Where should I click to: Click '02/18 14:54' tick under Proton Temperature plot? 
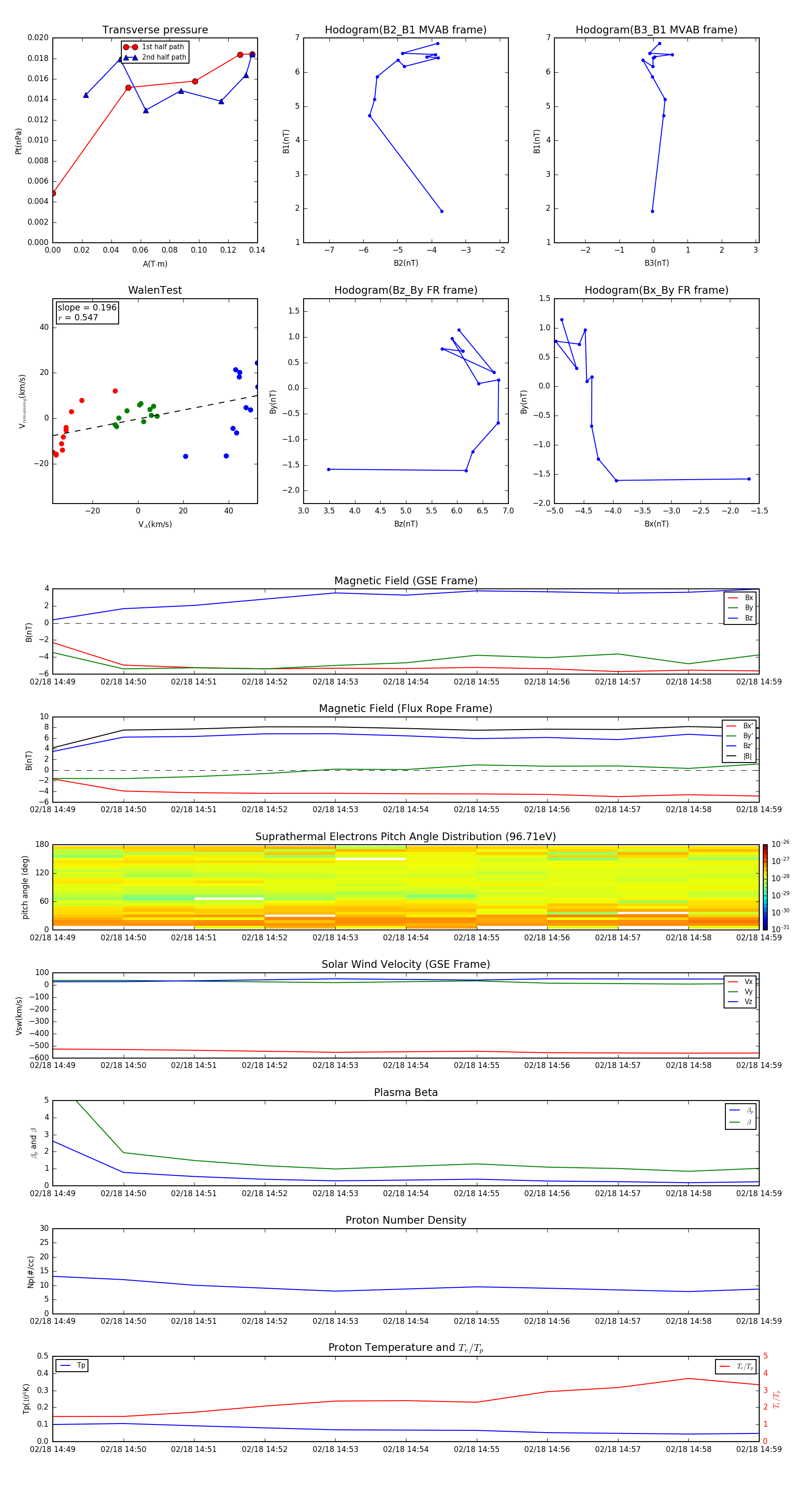pyautogui.click(x=406, y=1449)
